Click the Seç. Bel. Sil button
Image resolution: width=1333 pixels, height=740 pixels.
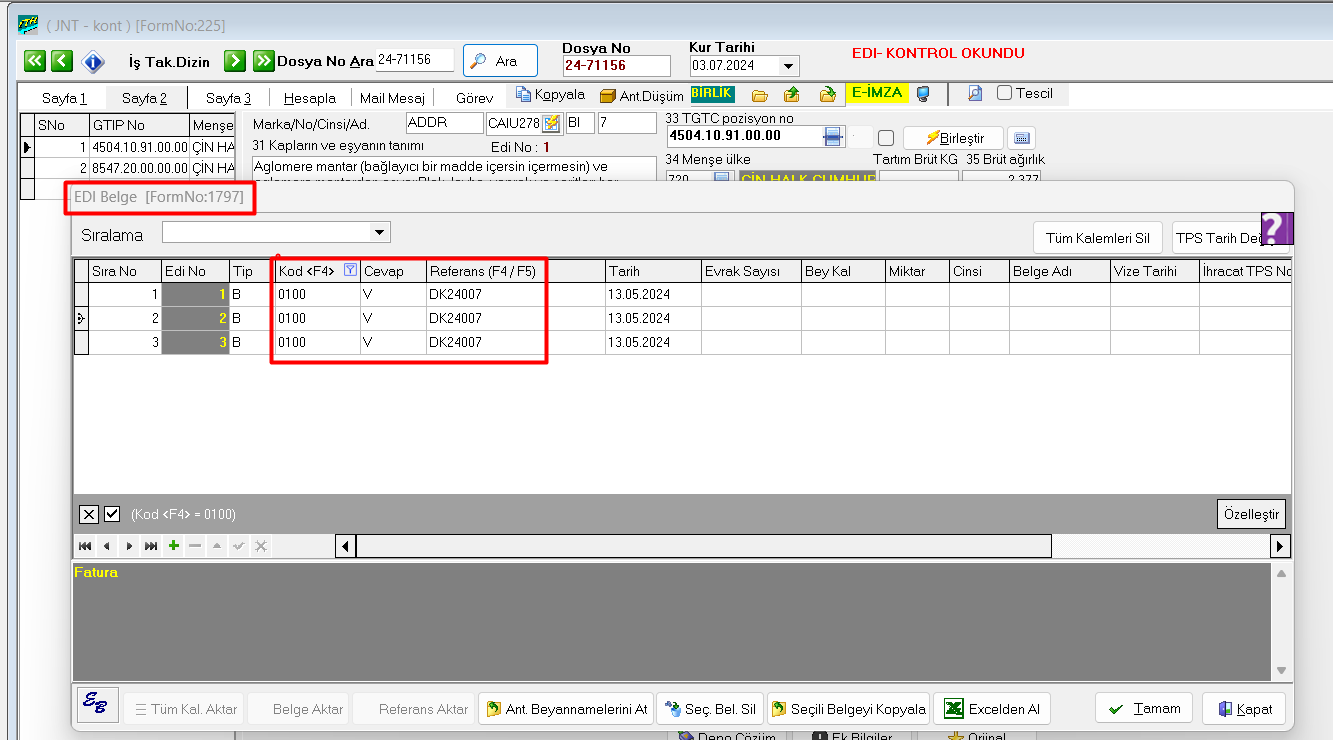[710, 709]
